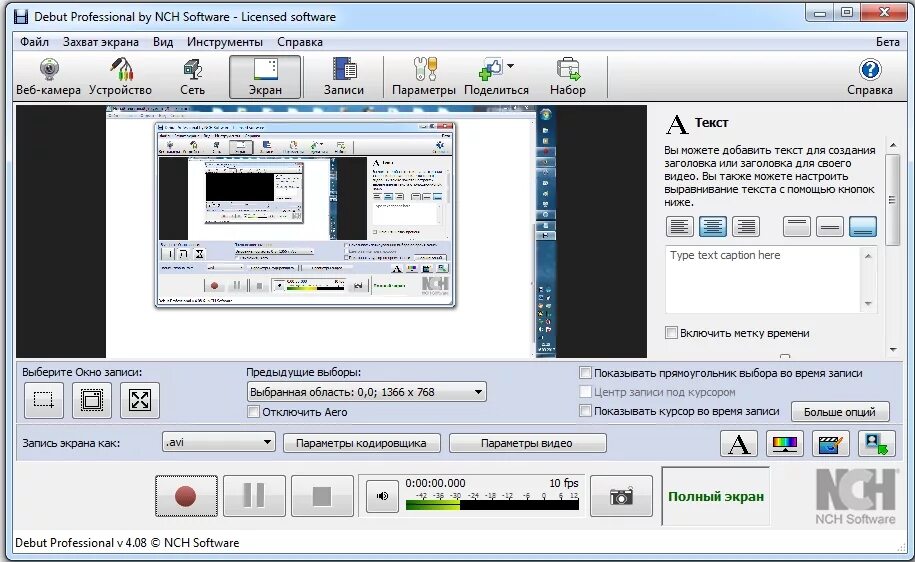Open the Записи recordings list
Viewport: 915px width, 562px height.
point(344,77)
